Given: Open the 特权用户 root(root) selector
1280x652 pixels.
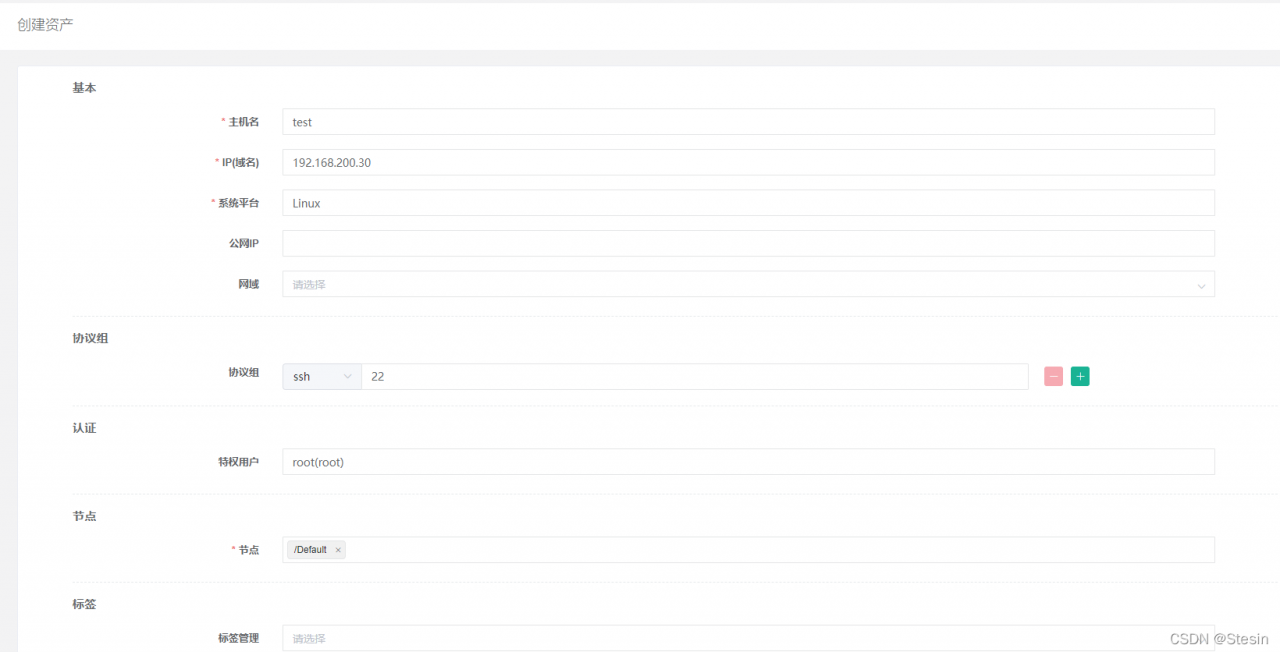Looking at the screenshot, I should pos(748,462).
